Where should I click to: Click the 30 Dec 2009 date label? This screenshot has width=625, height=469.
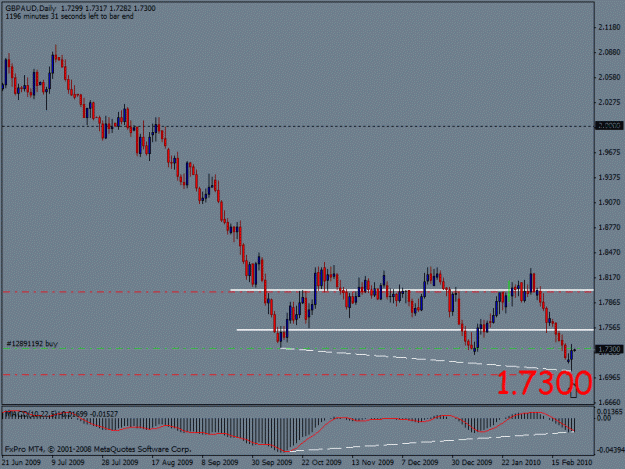point(472,462)
